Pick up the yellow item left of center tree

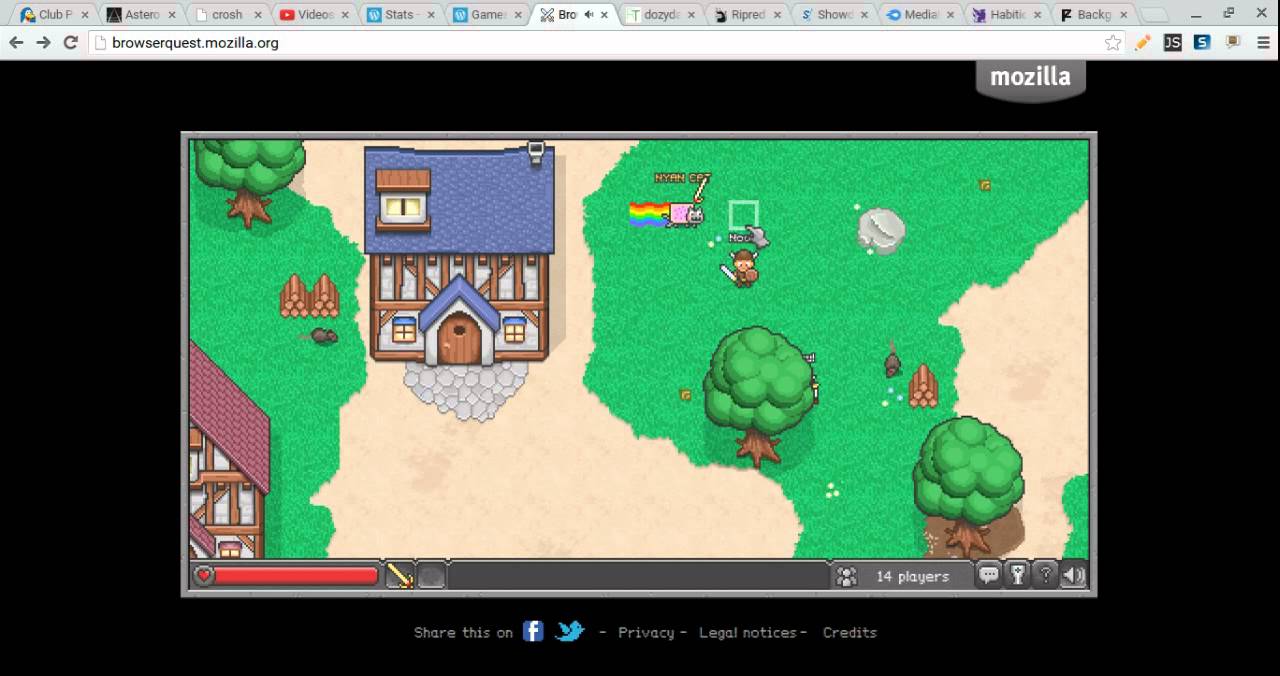point(685,395)
